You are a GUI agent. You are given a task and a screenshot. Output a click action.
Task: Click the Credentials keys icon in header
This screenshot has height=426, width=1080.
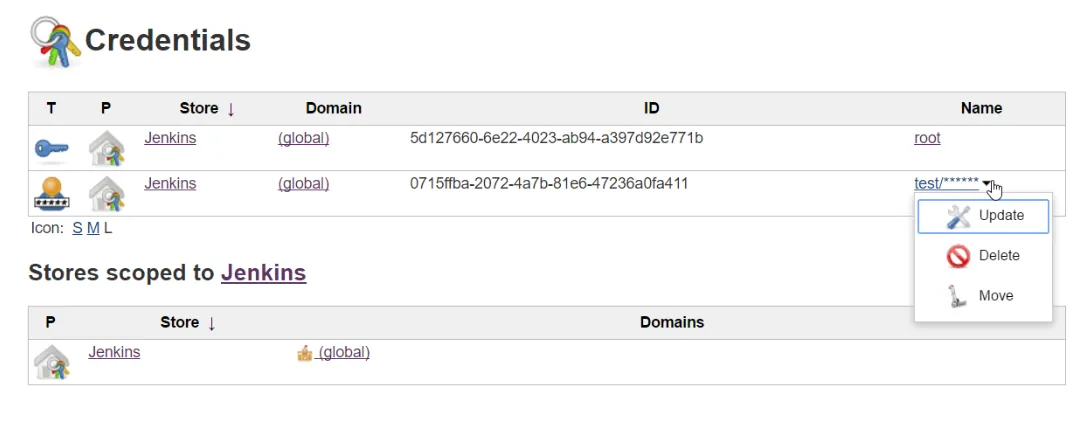pyautogui.click(x=55, y=42)
